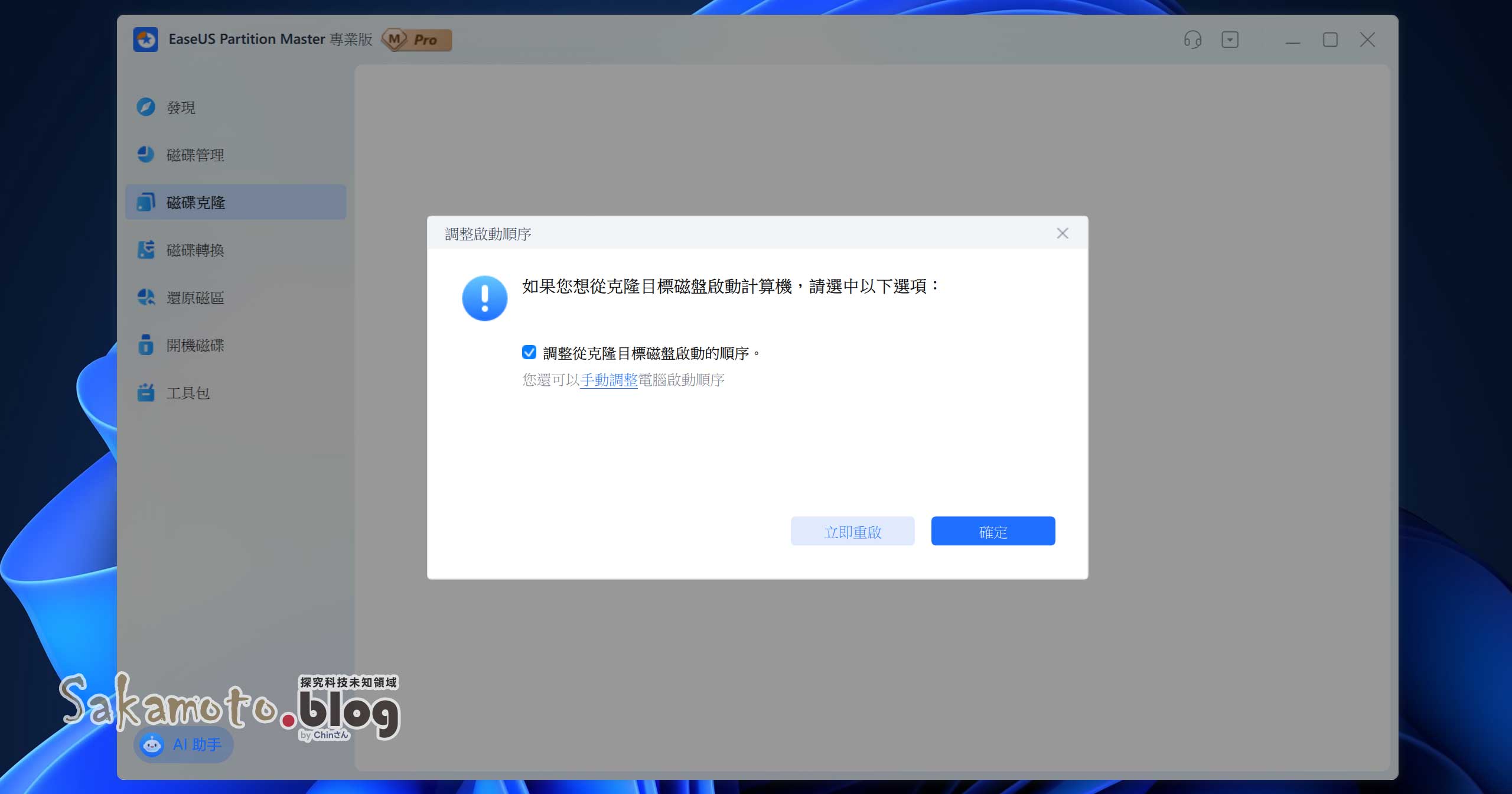Click the 發現 compass discover icon

(146, 107)
